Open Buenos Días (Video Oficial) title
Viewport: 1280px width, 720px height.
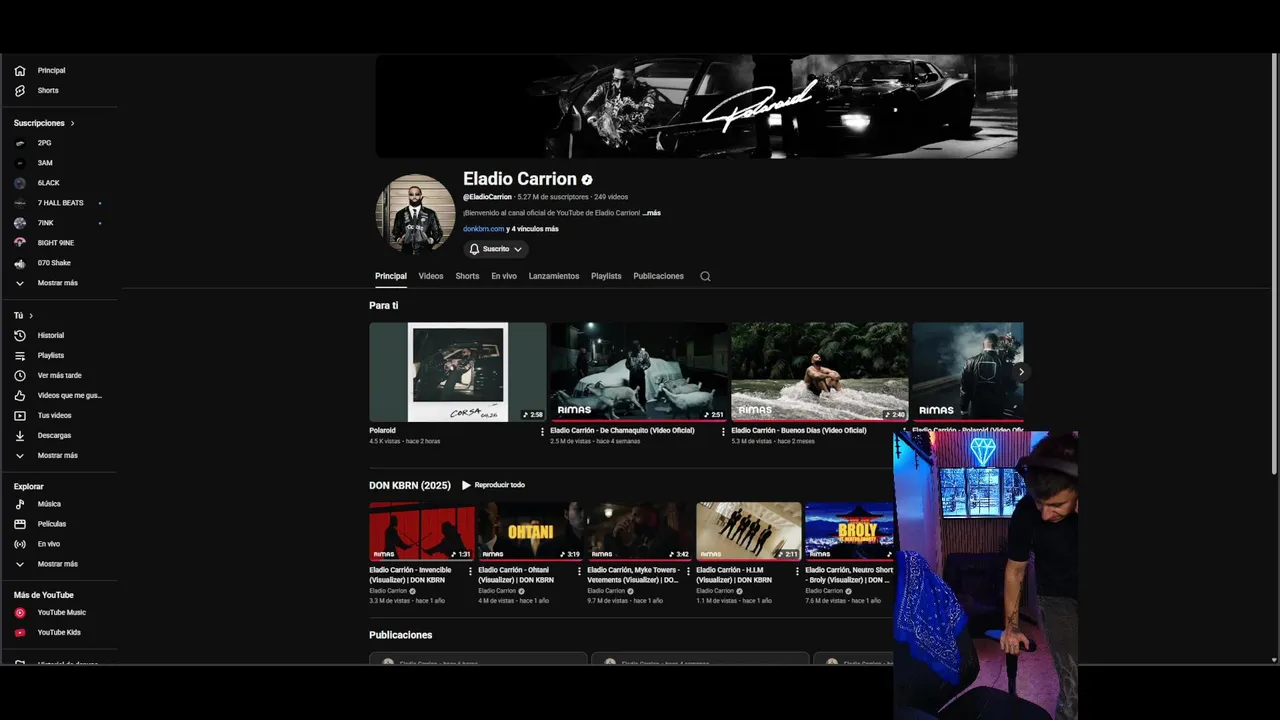[x=799, y=431]
